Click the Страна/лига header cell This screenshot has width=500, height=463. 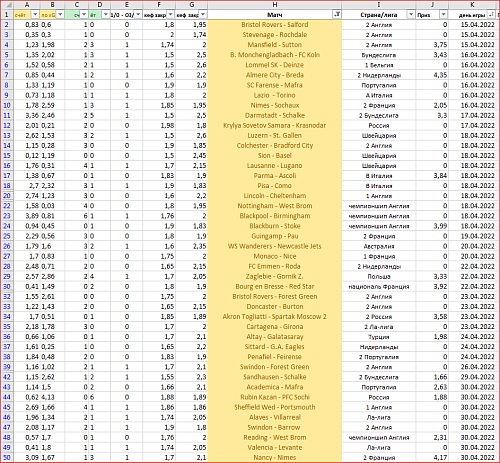379,15
